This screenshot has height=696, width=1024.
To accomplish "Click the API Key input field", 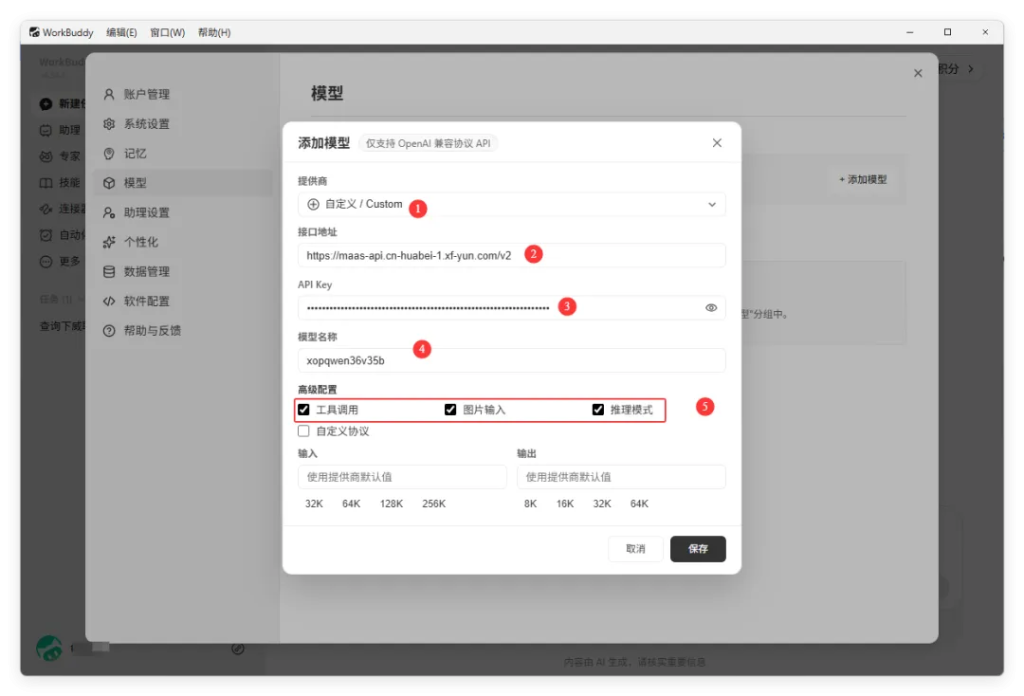I will [511, 308].
